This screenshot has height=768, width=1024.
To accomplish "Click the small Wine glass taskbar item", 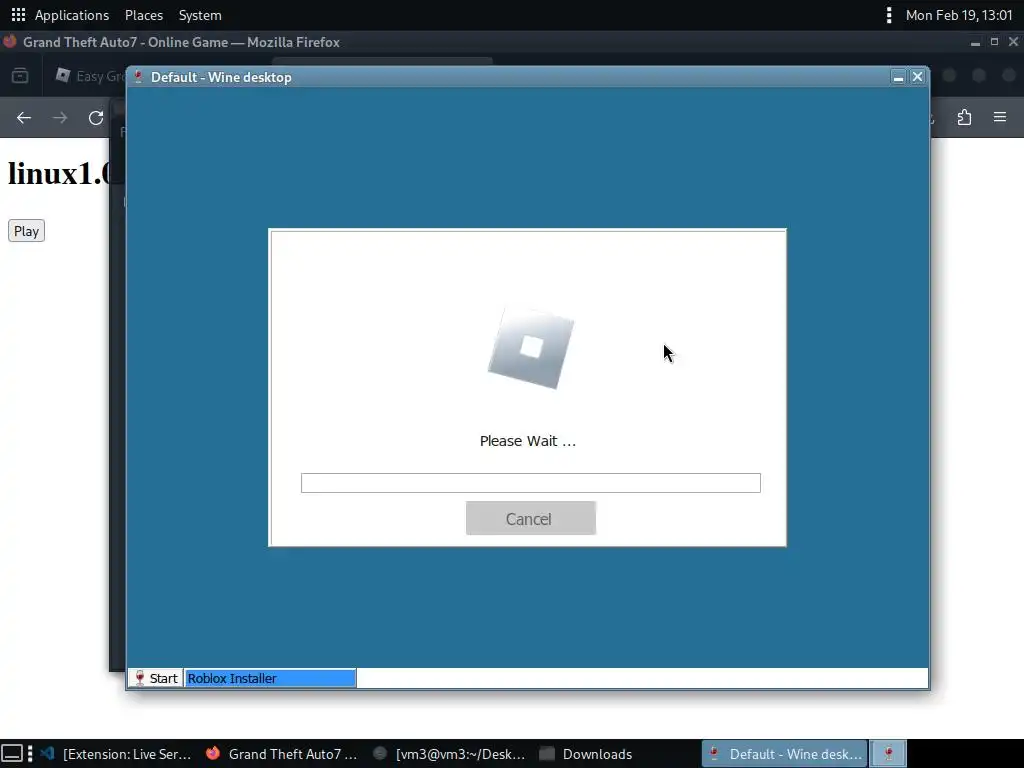I will [888, 754].
